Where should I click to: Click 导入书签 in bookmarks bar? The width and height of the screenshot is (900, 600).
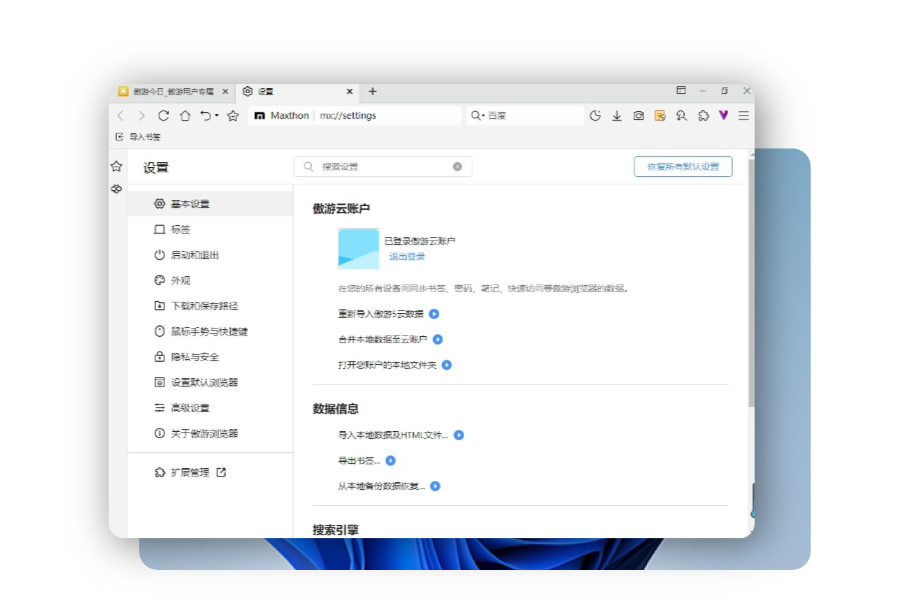pyautogui.click(x=138, y=137)
